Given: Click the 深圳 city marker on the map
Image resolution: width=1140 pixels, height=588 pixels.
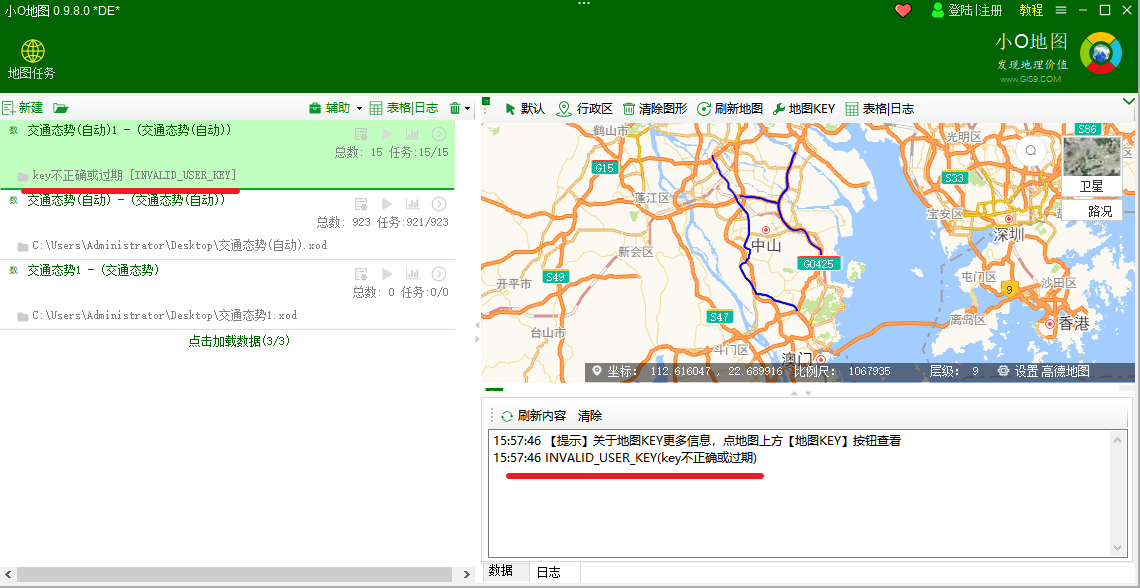Looking at the screenshot, I should 1008,220.
